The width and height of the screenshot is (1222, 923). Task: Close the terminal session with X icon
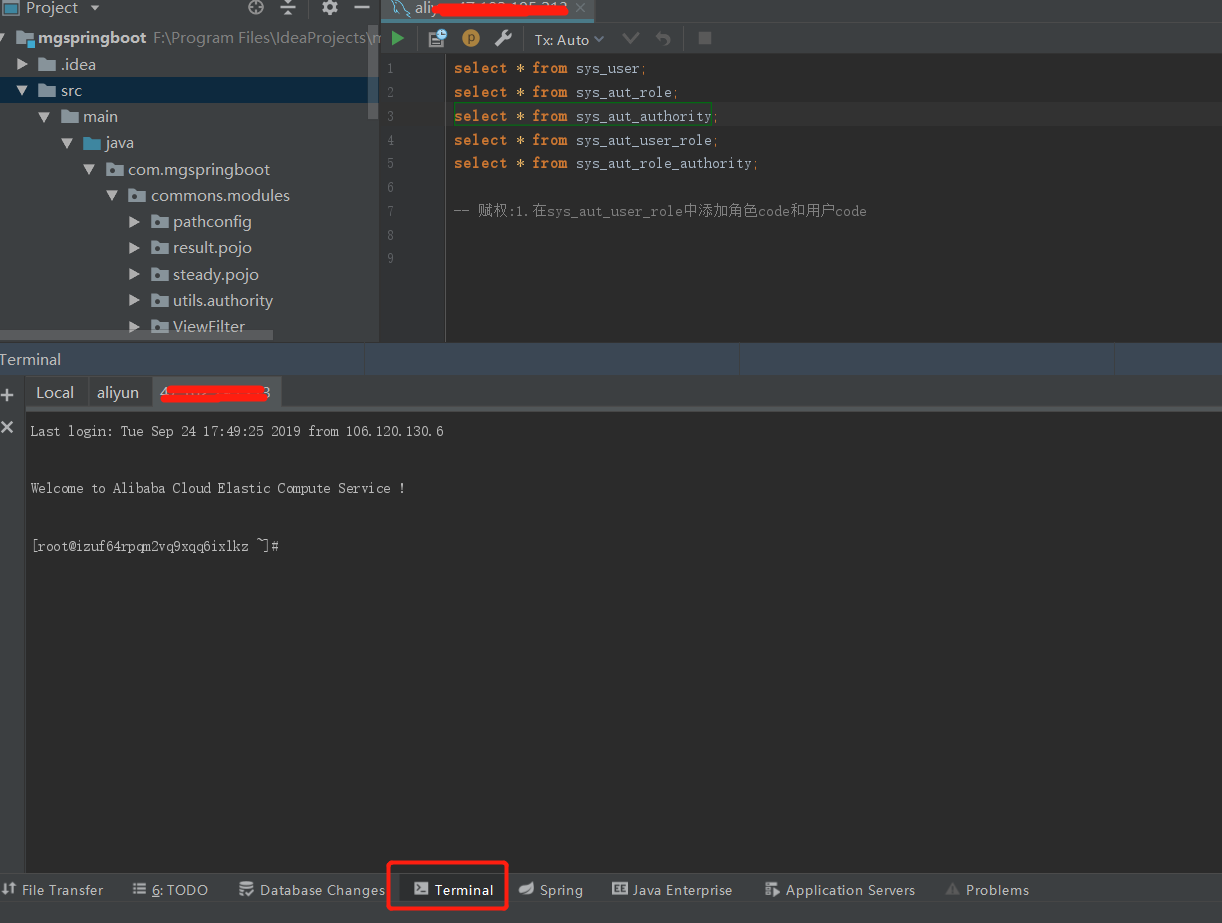tap(8, 427)
